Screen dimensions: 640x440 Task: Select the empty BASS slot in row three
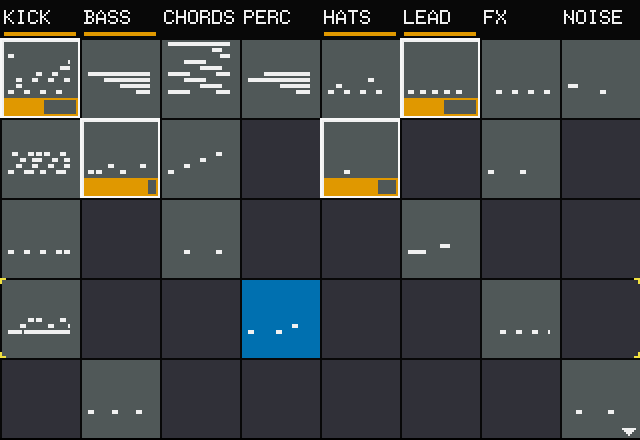pos(120,238)
